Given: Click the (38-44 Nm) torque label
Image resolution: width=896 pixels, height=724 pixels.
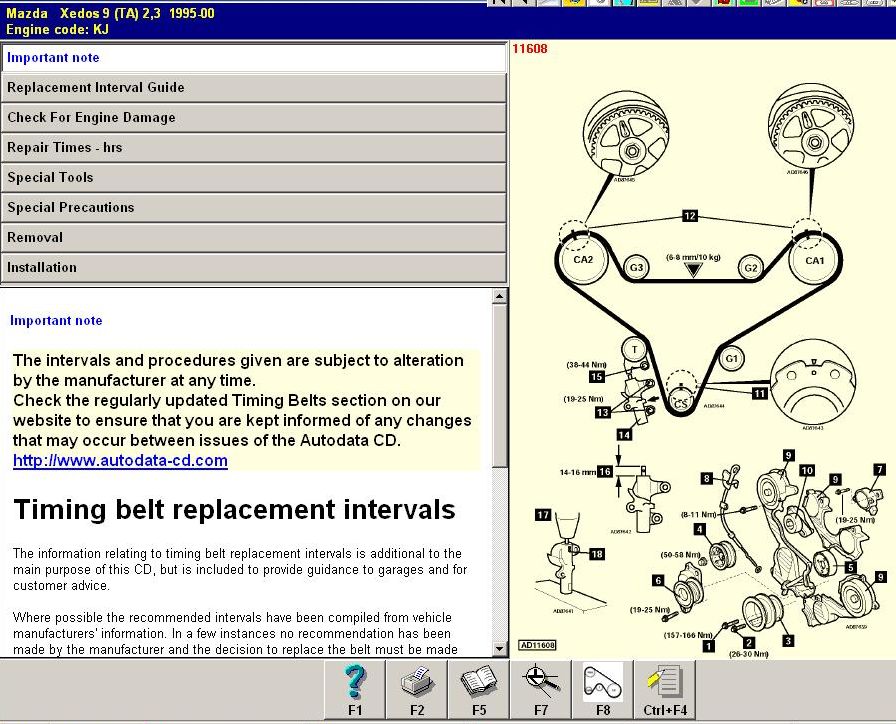Looking at the screenshot, I should coord(586,365).
